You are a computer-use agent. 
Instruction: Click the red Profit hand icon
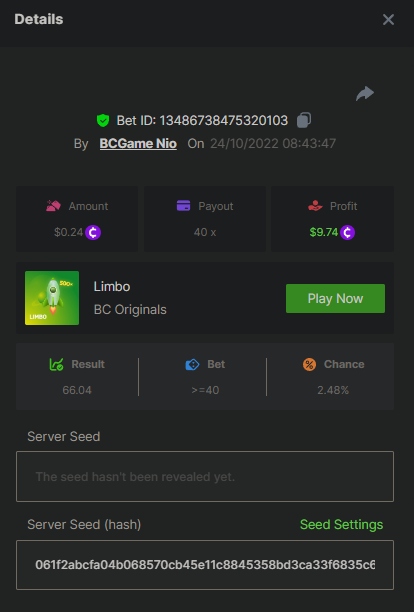pos(315,206)
